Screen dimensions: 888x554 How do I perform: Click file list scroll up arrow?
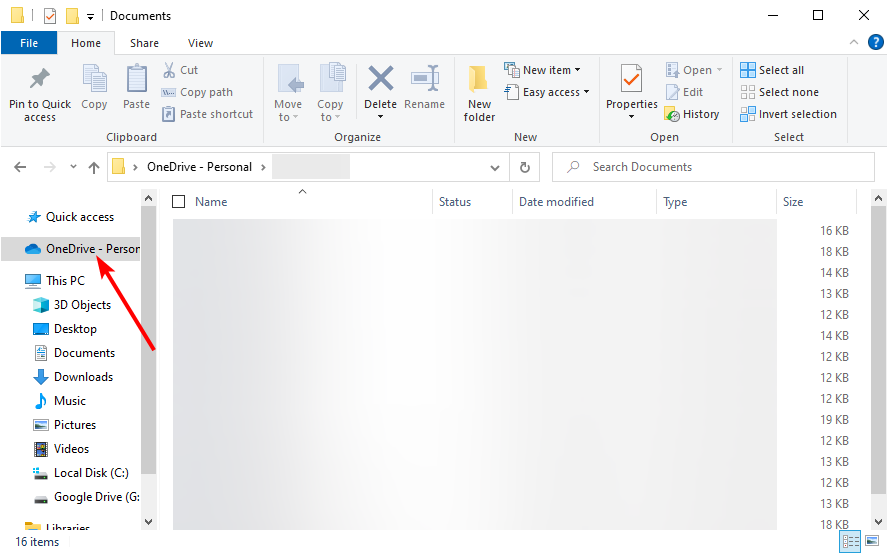878,198
